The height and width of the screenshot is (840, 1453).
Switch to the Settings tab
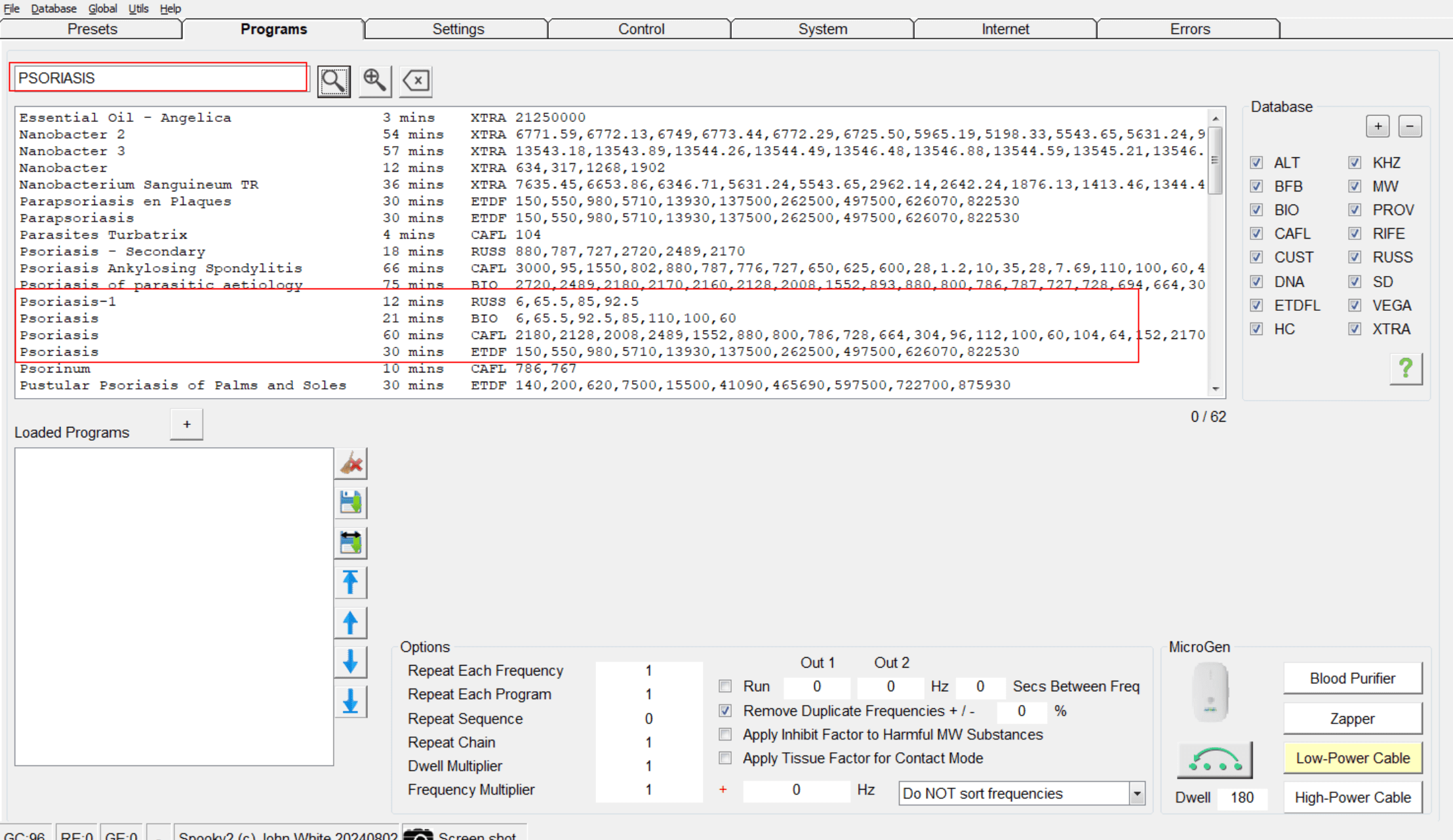click(x=458, y=29)
